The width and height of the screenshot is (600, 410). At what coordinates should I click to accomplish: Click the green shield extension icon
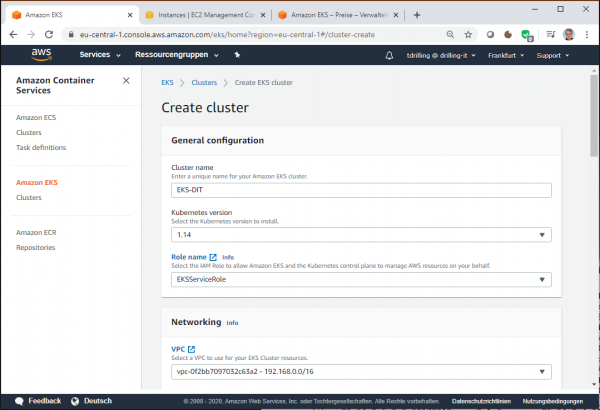pyautogui.click(x=527, y=35)
